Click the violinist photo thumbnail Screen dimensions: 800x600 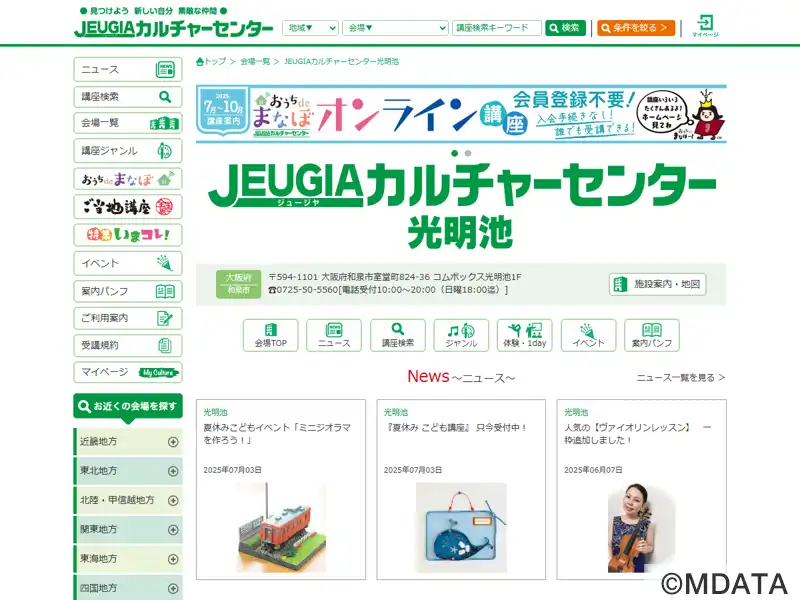(641, 528)
